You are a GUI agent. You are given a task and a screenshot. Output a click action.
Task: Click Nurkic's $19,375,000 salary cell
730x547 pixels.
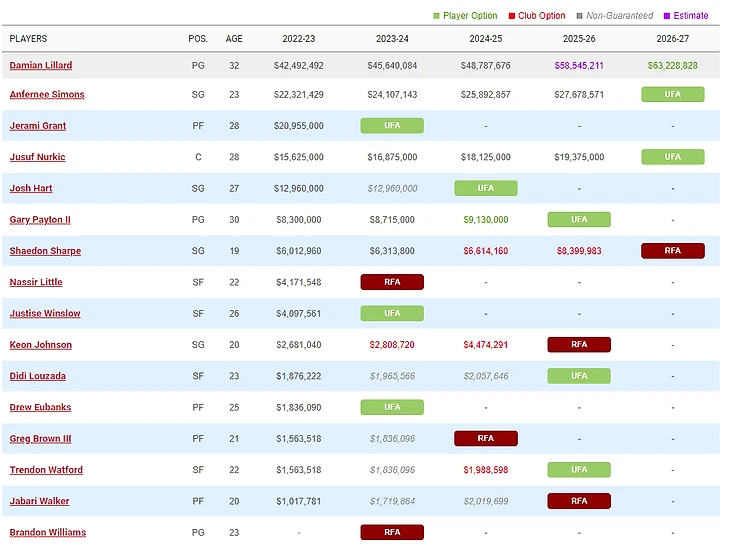(x=579, y=157)
